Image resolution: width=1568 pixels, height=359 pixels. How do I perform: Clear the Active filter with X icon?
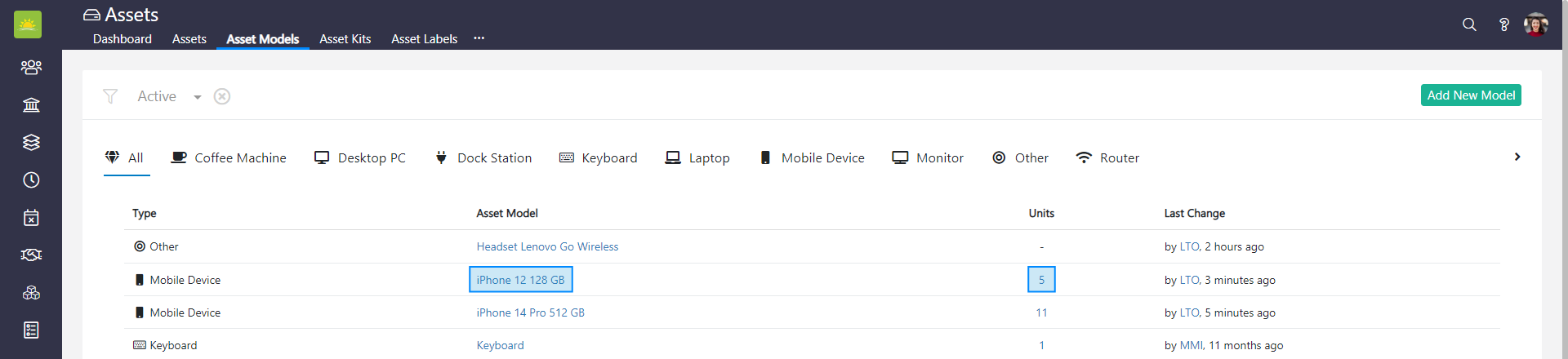(x=222, y=96)
